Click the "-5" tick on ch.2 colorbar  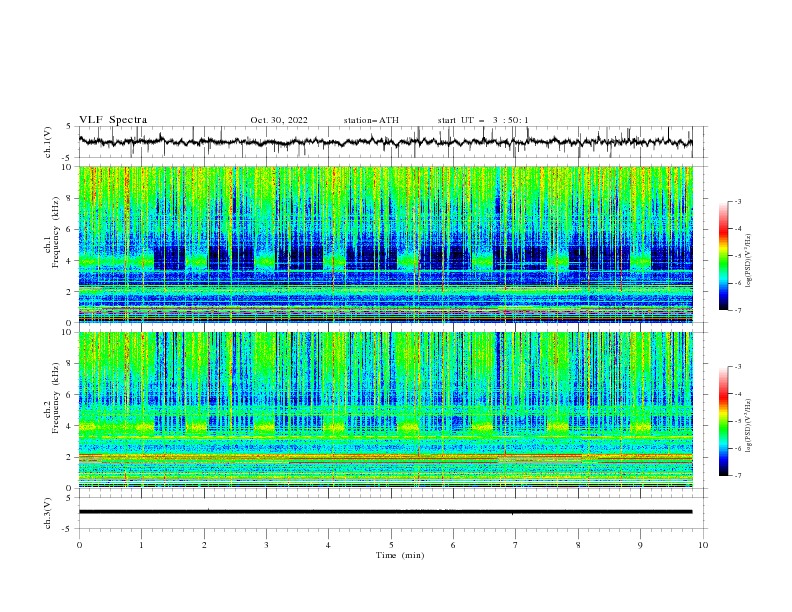[737, 421]
